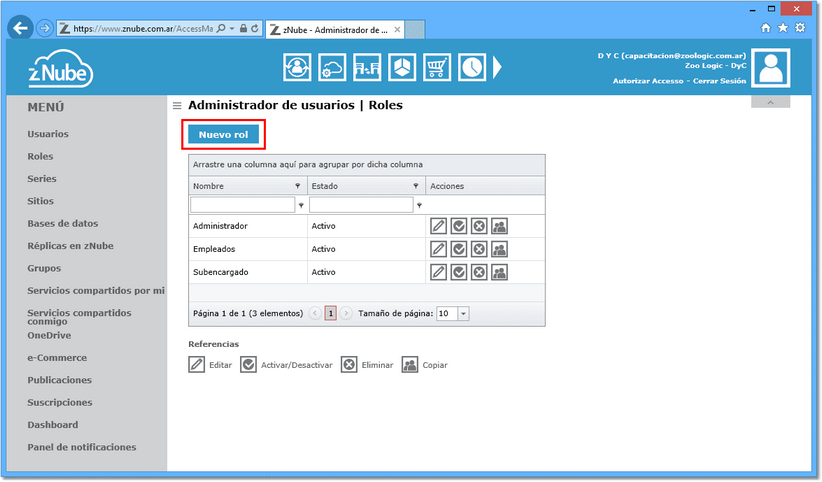The width and height of the screenshot is (822, 482).
Task: Open the shopping cart icon in toolbar
Action: pos(437,67)
